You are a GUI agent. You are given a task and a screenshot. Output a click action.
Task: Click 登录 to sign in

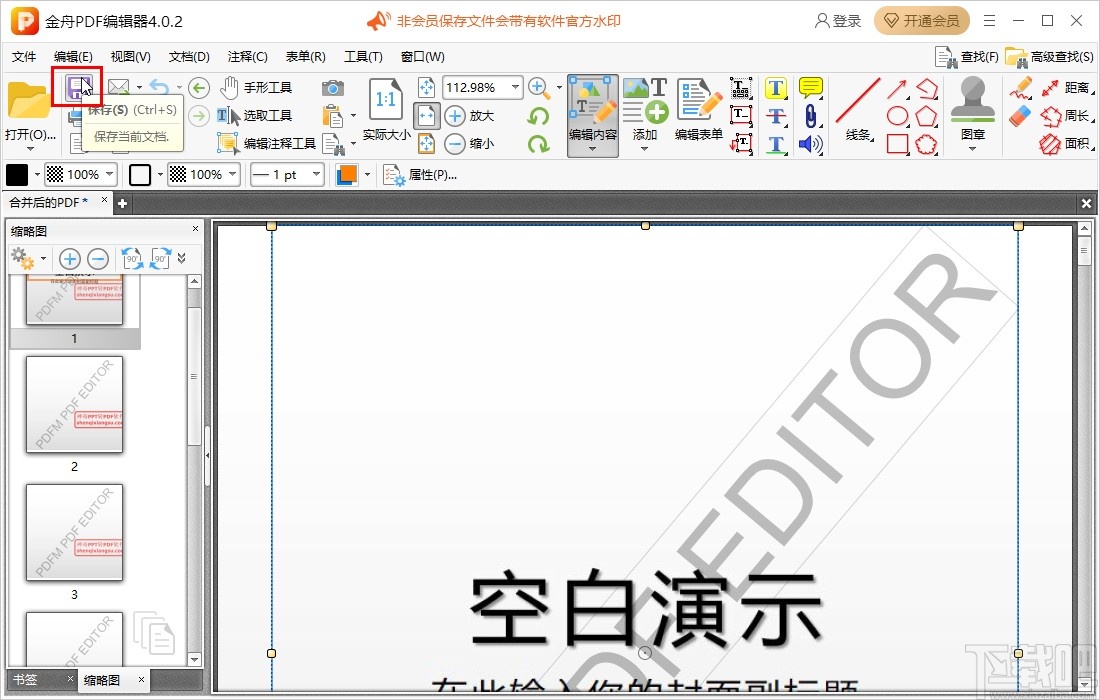(838, 20)
